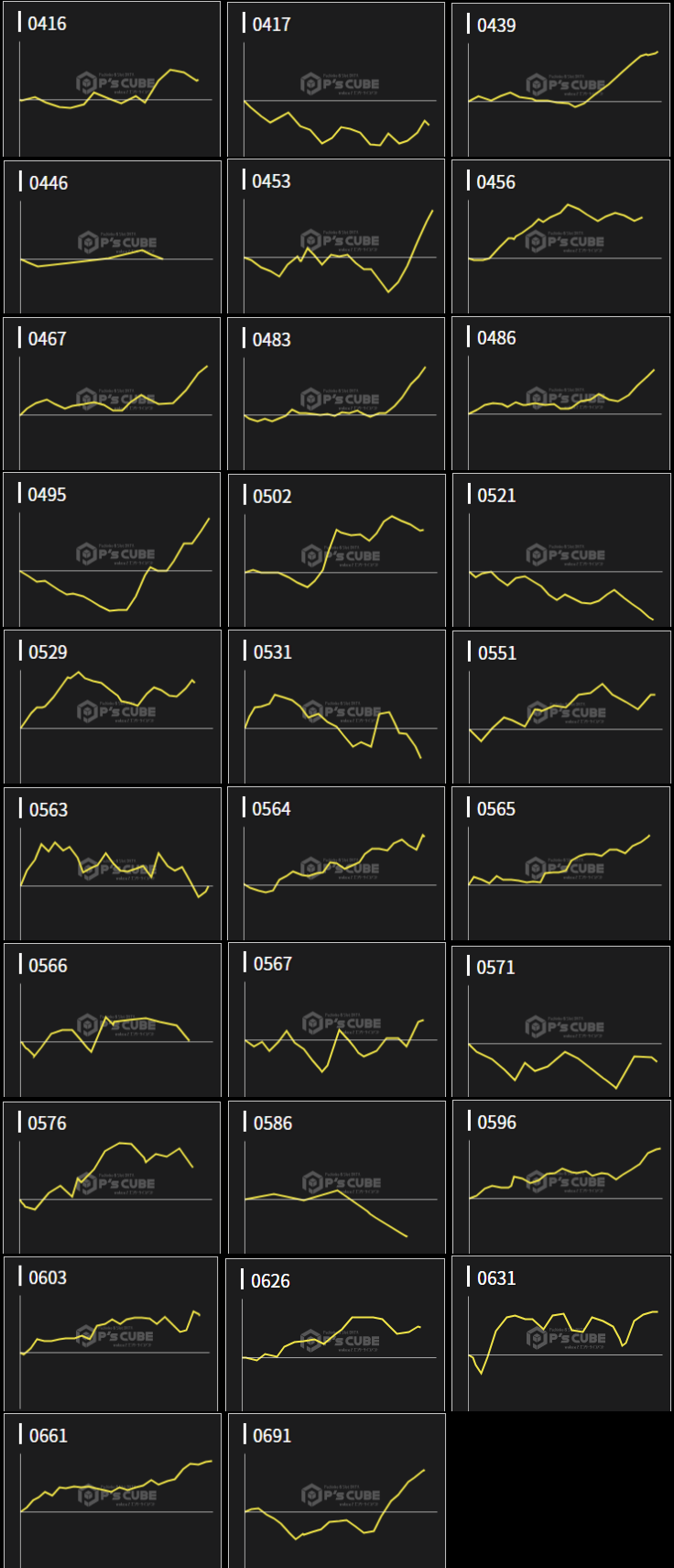Open the 0661 graph thumbnail
Screen dimensions: 674x1568
click(112, 1490)
